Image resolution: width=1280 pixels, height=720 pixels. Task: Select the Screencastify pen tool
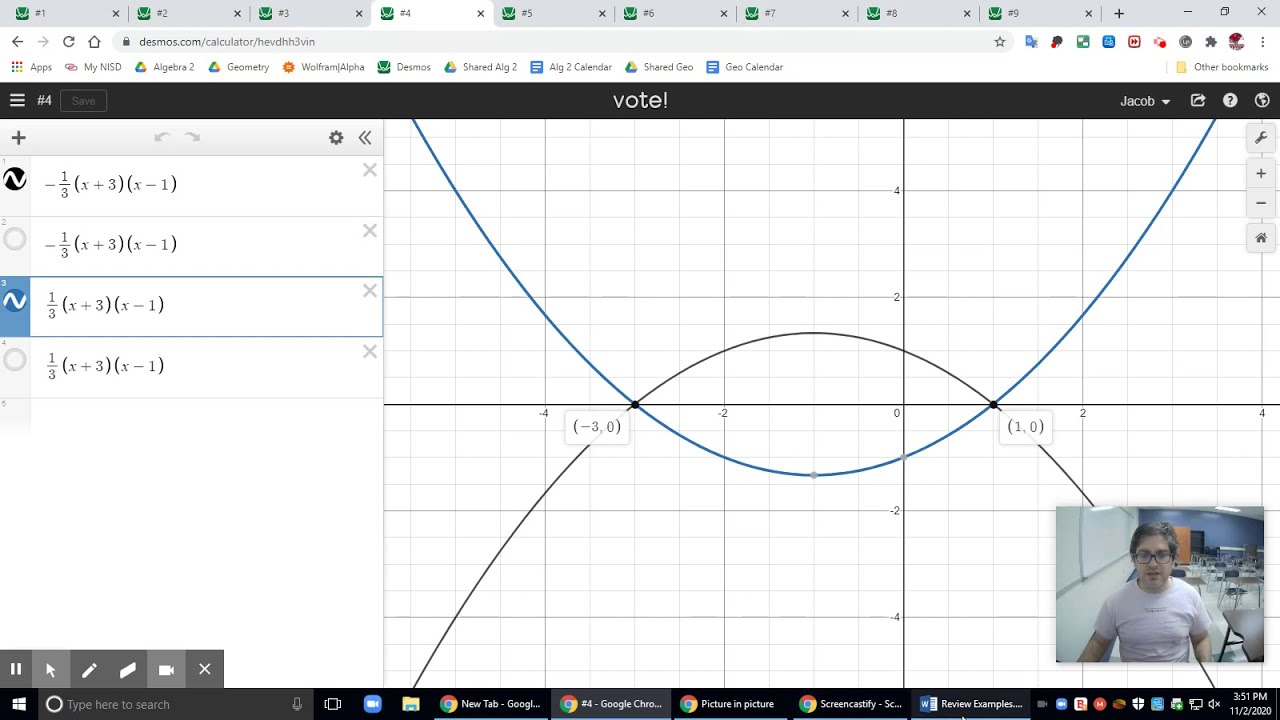[x=89, y=670]
